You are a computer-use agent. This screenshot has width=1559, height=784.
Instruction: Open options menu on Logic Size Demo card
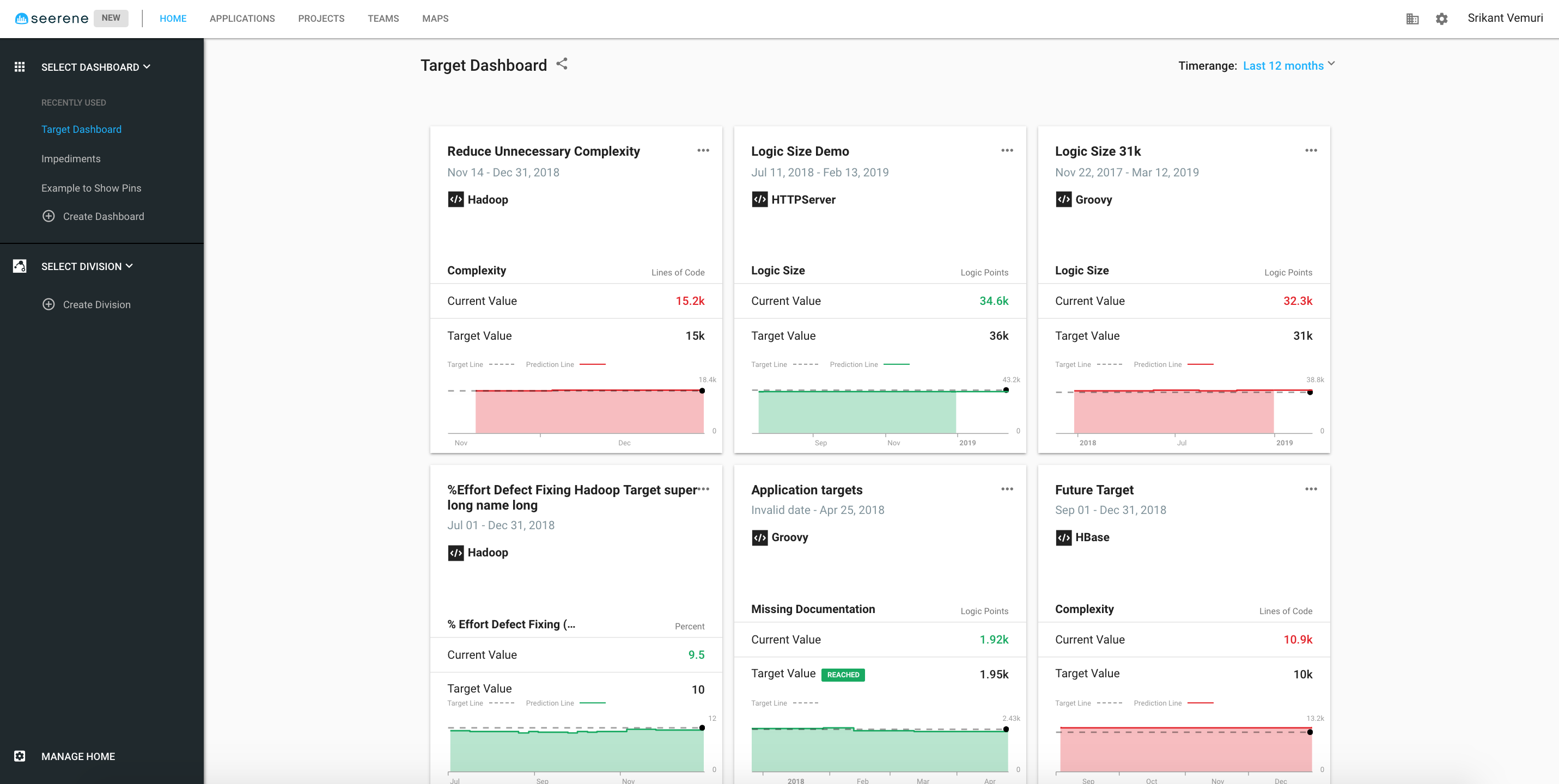1007,151
